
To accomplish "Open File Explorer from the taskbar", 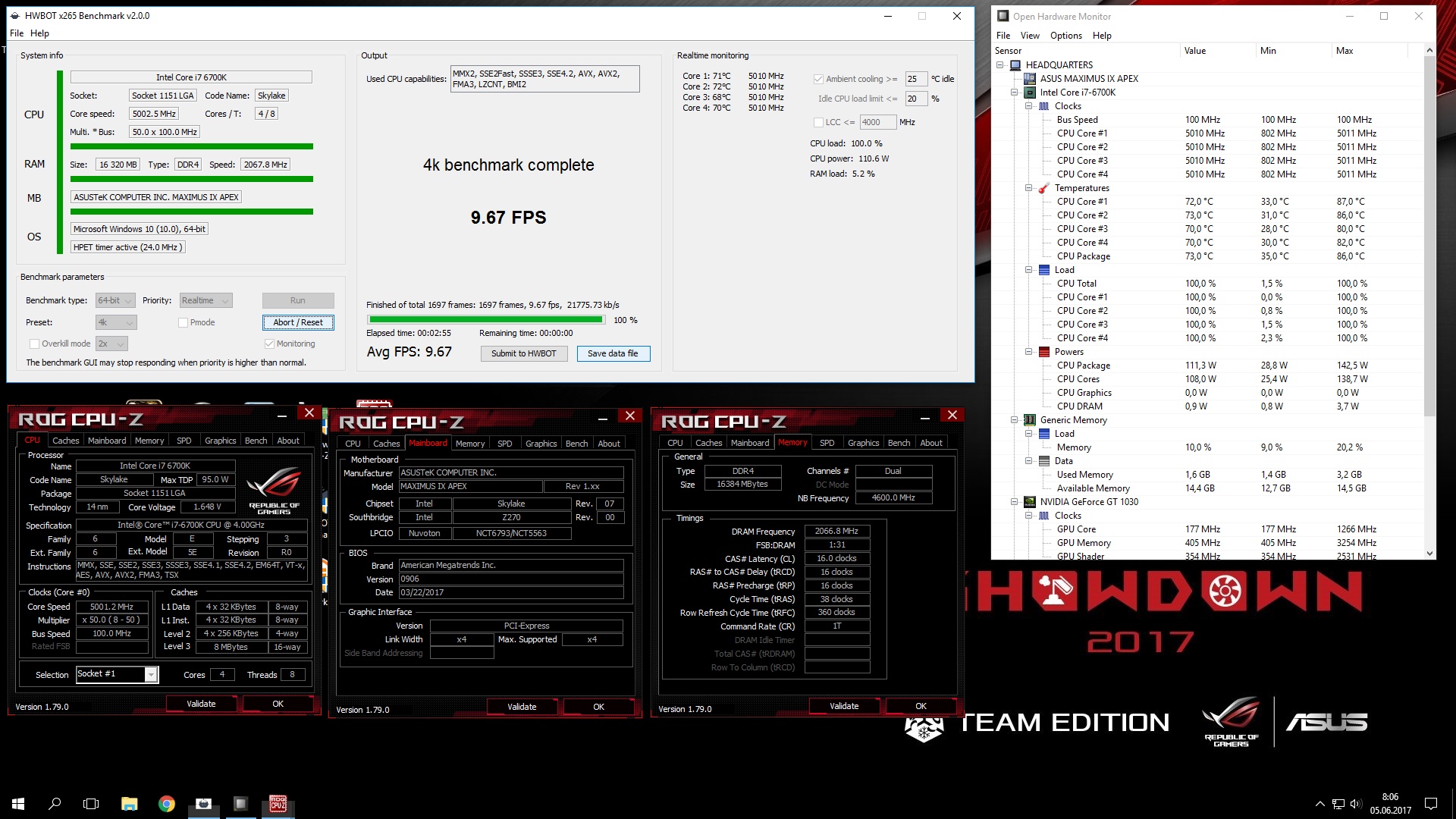I will [x=129, y=804].
